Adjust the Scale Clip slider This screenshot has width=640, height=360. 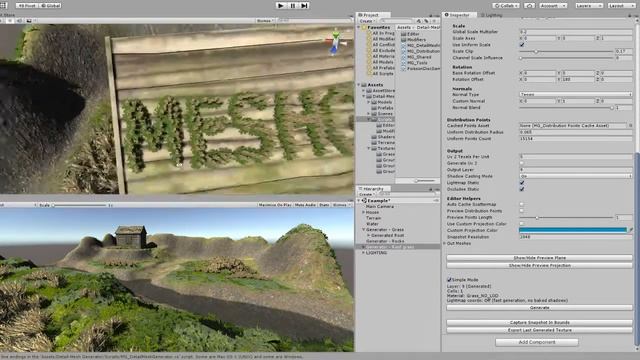(566, 51)
